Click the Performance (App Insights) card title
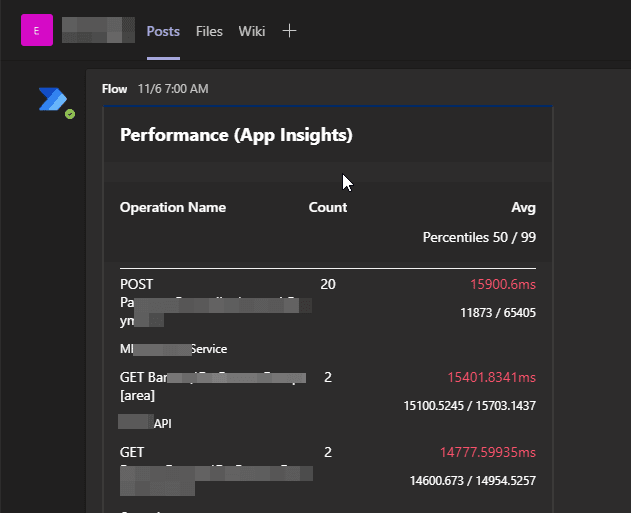 (236, 135)
